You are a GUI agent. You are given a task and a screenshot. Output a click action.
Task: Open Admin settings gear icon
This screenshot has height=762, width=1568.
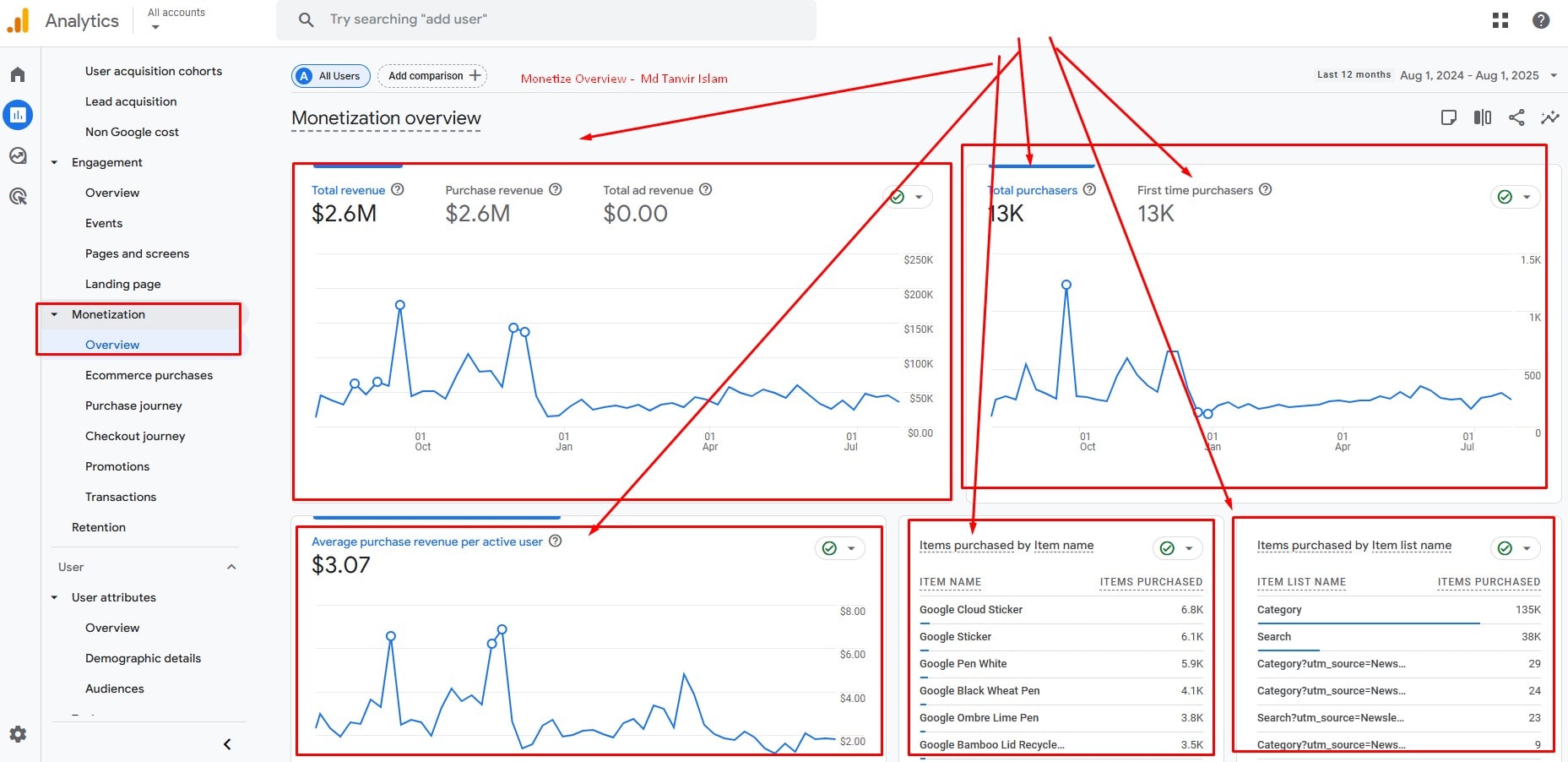pyautogui.click(x=18, y=734)
